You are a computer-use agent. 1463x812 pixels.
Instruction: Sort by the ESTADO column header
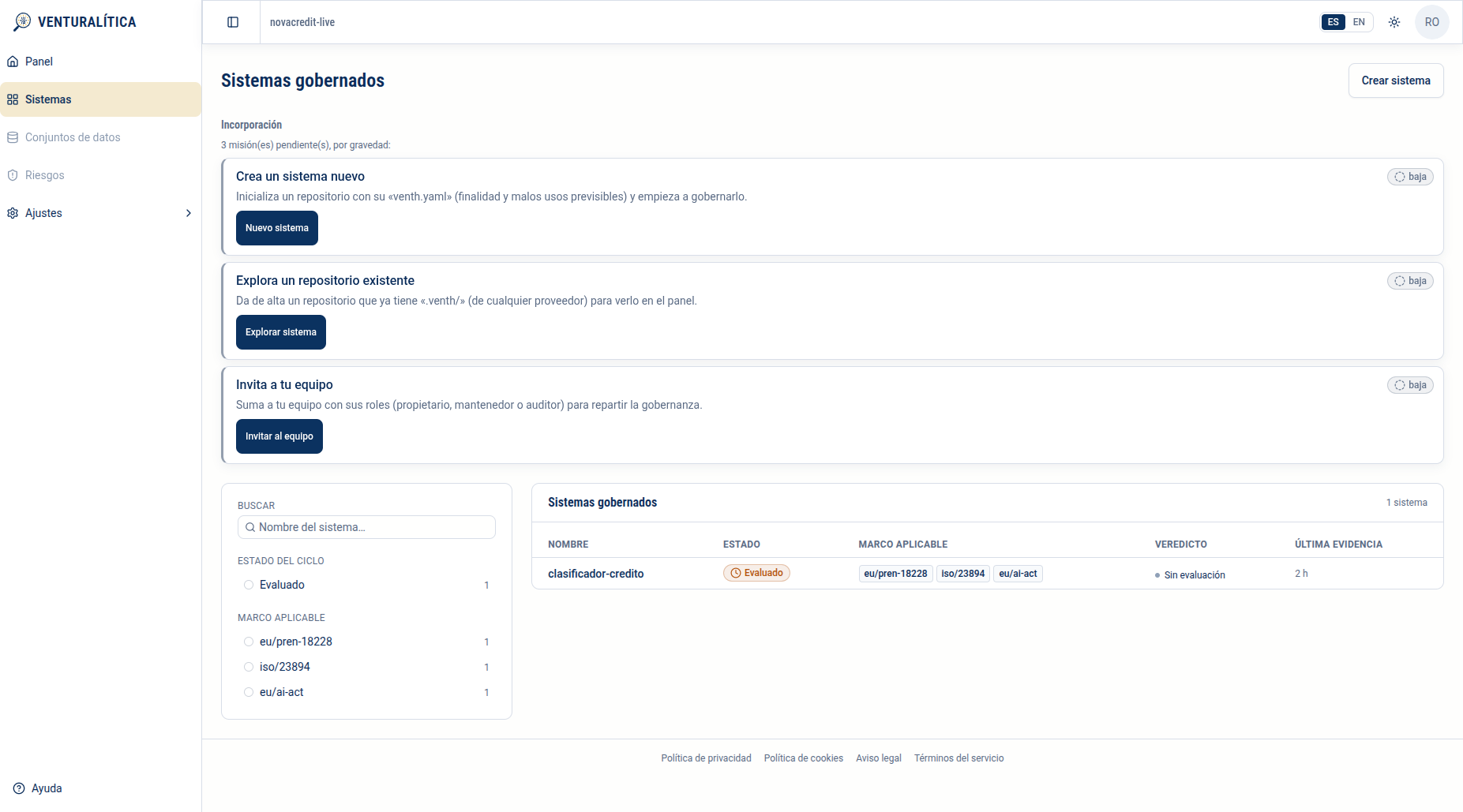point(741,544)
